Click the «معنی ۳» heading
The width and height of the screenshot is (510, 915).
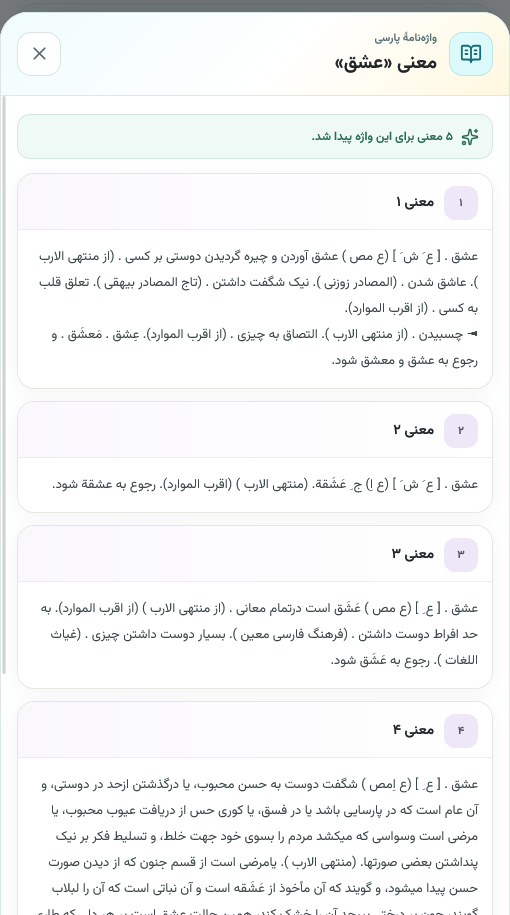[x=413, y=554]
